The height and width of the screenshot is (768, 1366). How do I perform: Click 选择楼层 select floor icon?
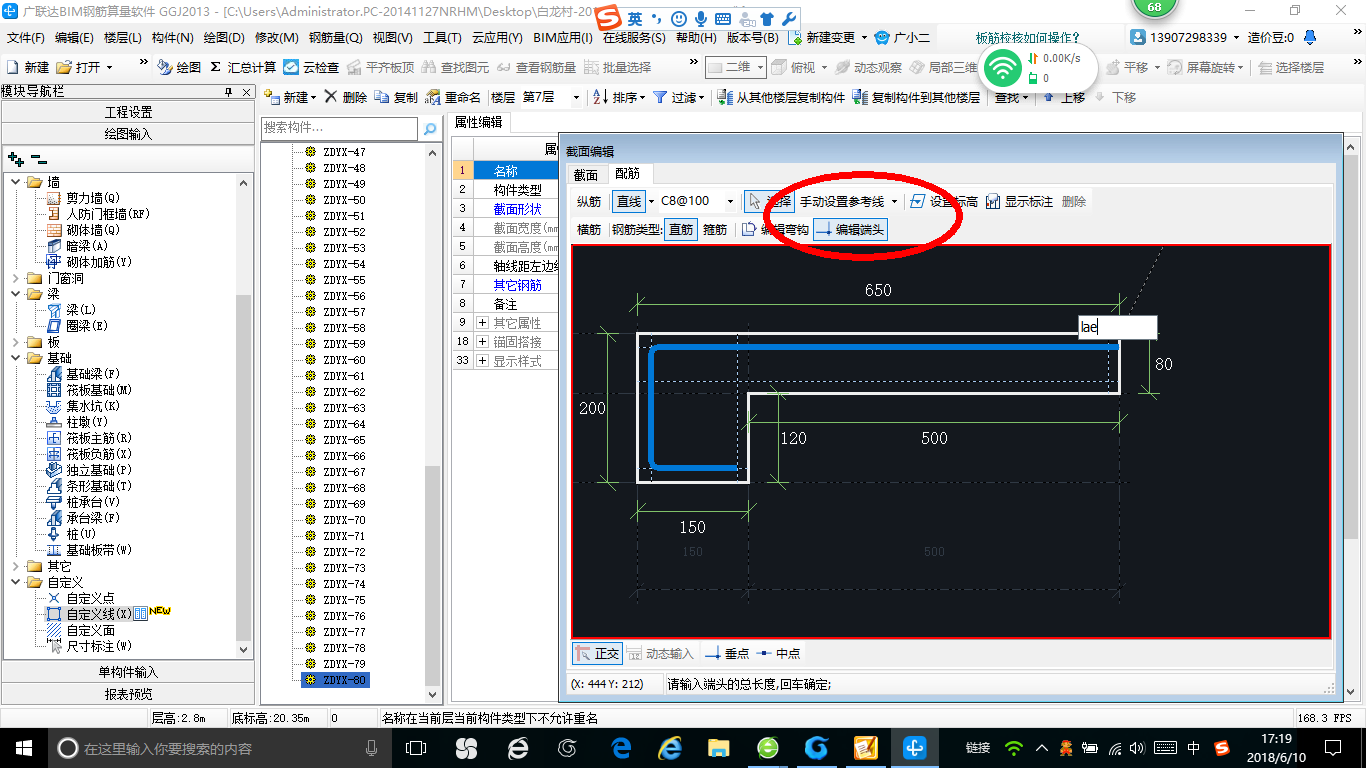1266,68
